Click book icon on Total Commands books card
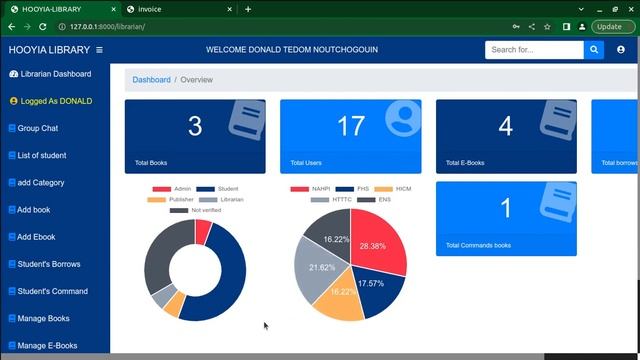Viewport: 640px width, 360px height. pyautogui.click(x=558, y=202)
